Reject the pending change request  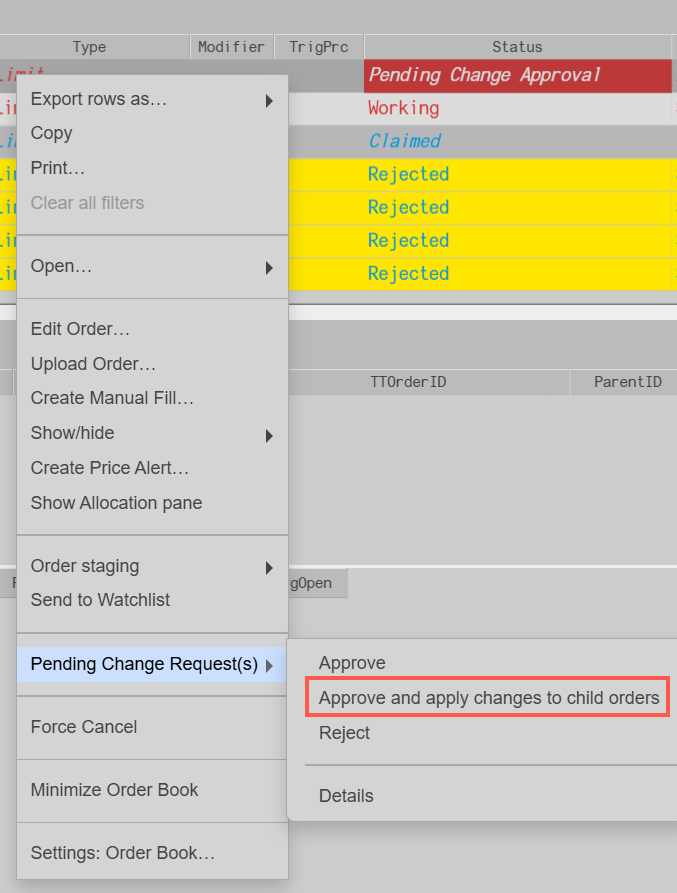[344, 733]
